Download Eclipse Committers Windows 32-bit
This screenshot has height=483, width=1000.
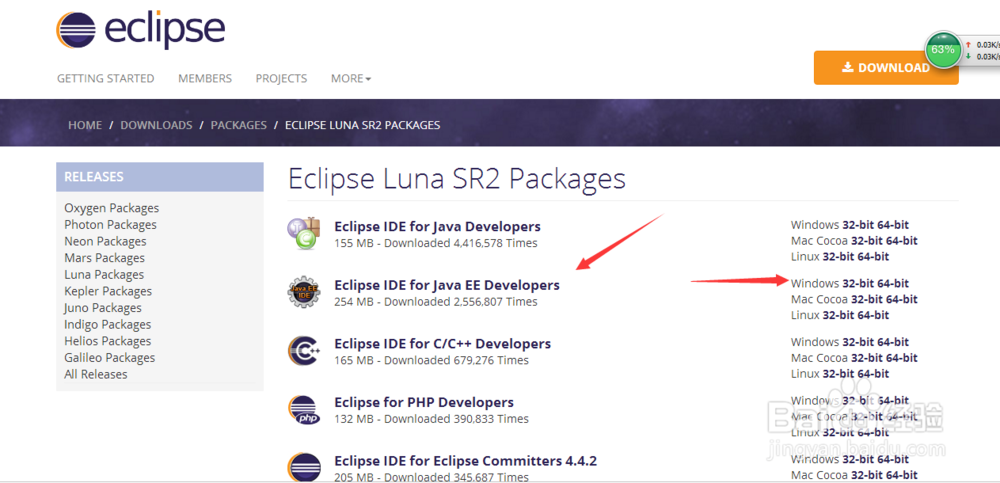pos(858,459)
